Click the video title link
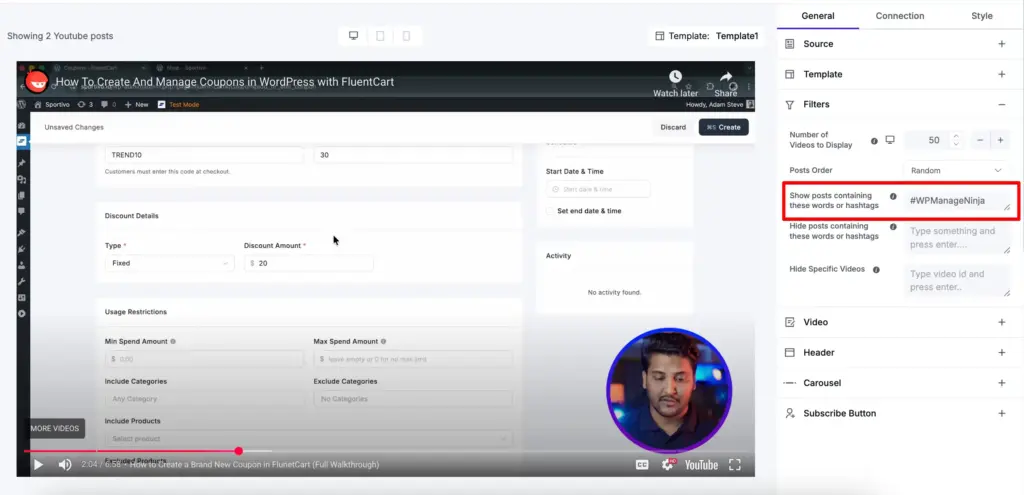This screenshot has height=495, width=1024. tap(225, 82)
